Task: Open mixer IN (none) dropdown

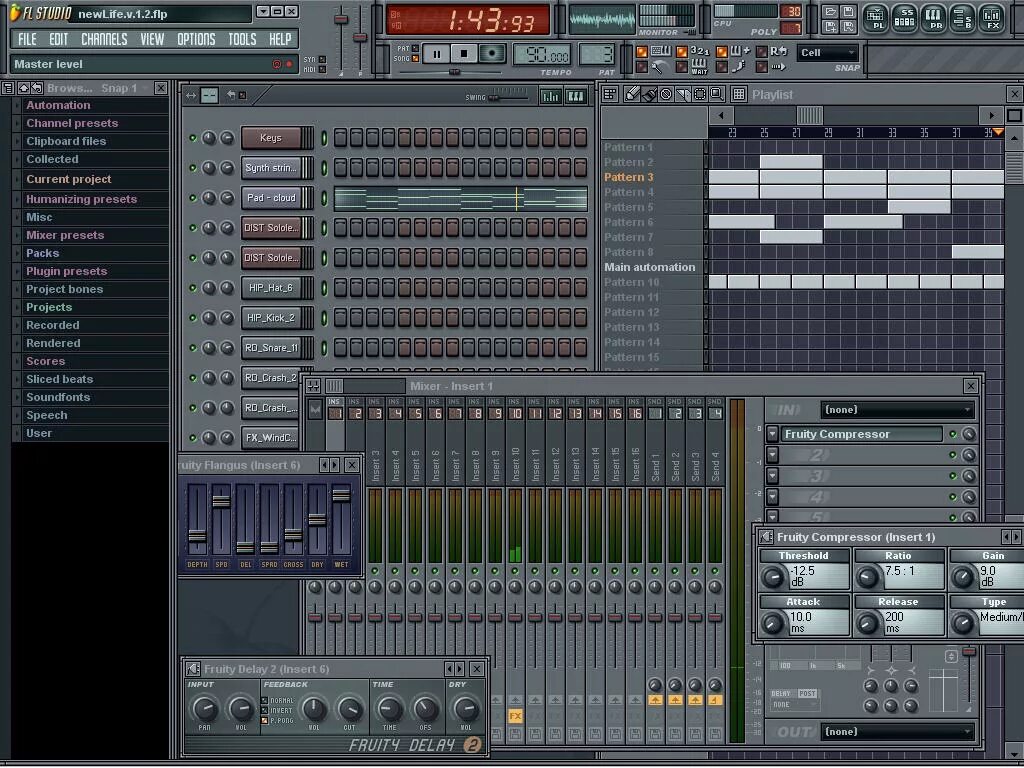Action: pos(897,410)
